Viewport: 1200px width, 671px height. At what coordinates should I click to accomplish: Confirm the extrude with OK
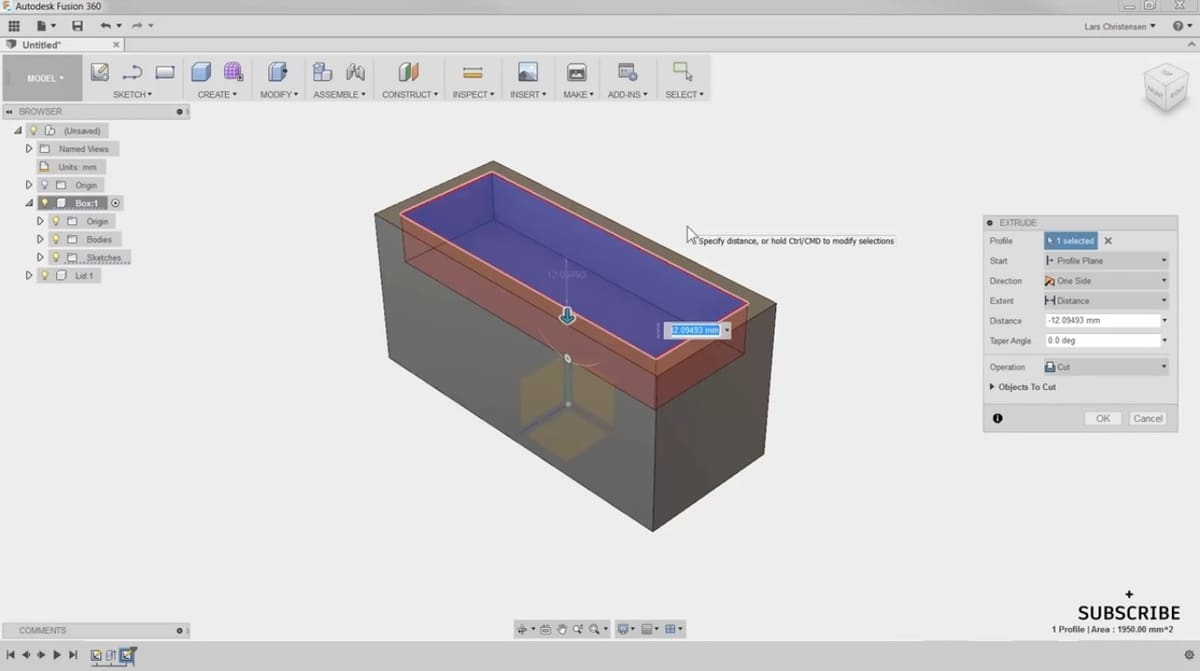(x=1103, y=418)
